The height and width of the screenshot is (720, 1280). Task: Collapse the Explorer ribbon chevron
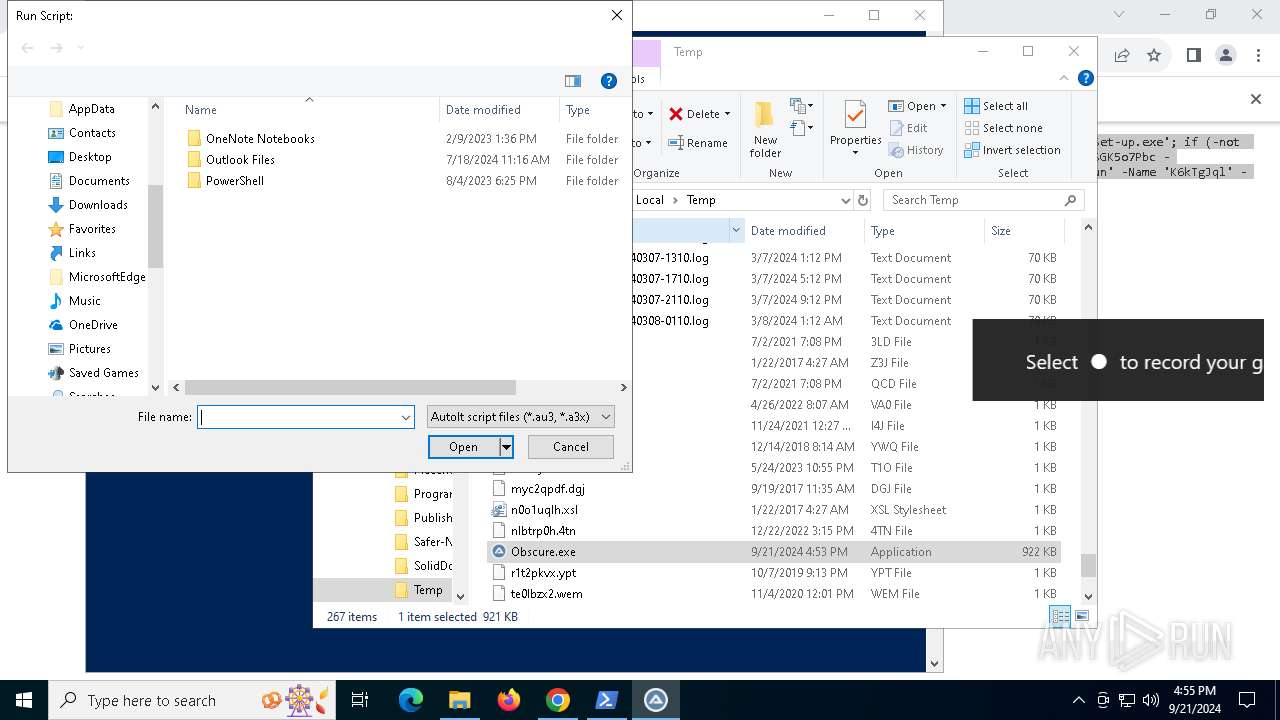pos(1064,78)
